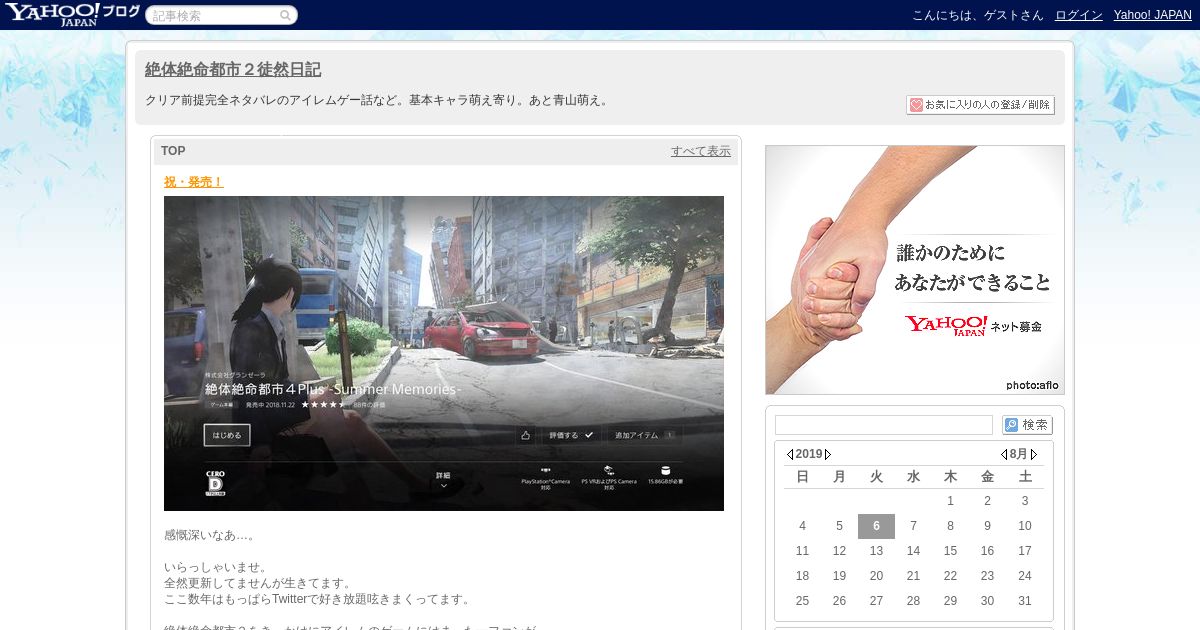Select date 31 in the calendar
The image size is (1200, 630).
1024,601
